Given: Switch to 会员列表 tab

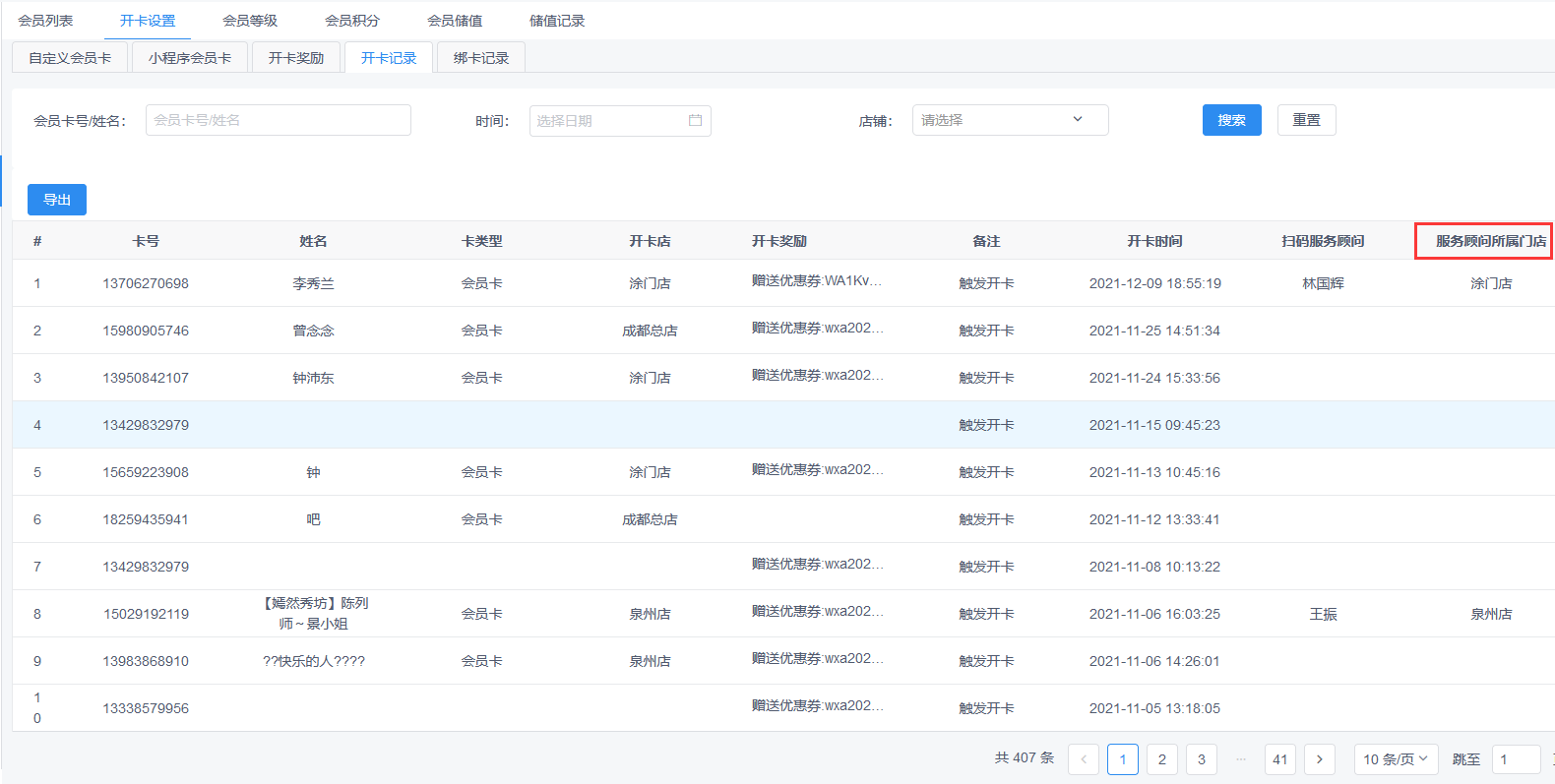Looking at the screenshot, I should pos(45,21).
